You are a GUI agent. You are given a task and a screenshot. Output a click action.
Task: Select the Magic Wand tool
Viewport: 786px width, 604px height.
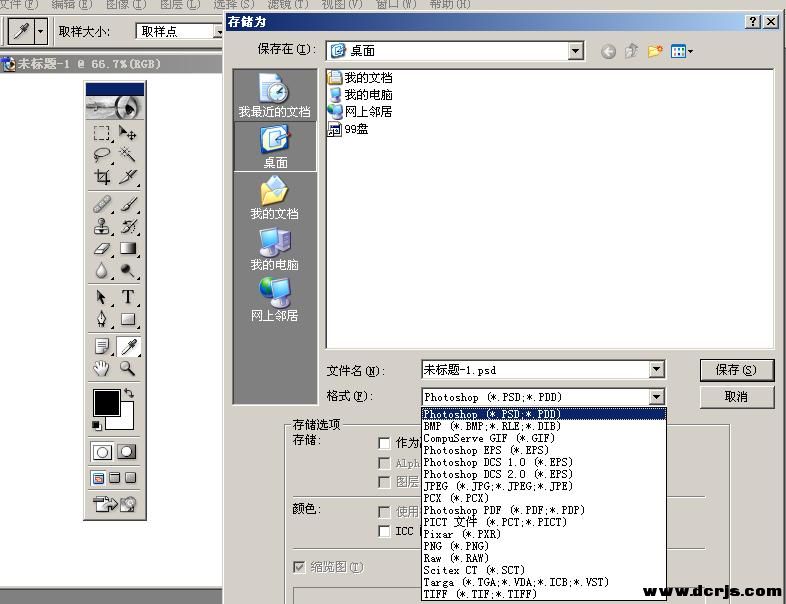tap(128, 155)
